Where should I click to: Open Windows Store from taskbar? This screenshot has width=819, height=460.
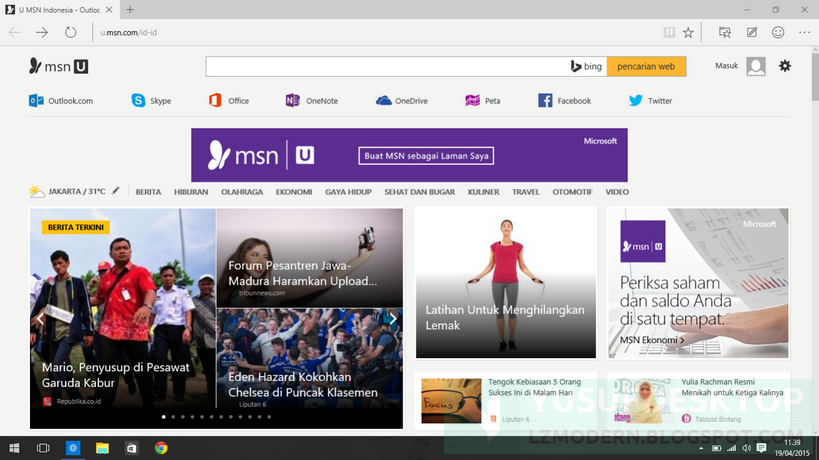tap(132, 448)
